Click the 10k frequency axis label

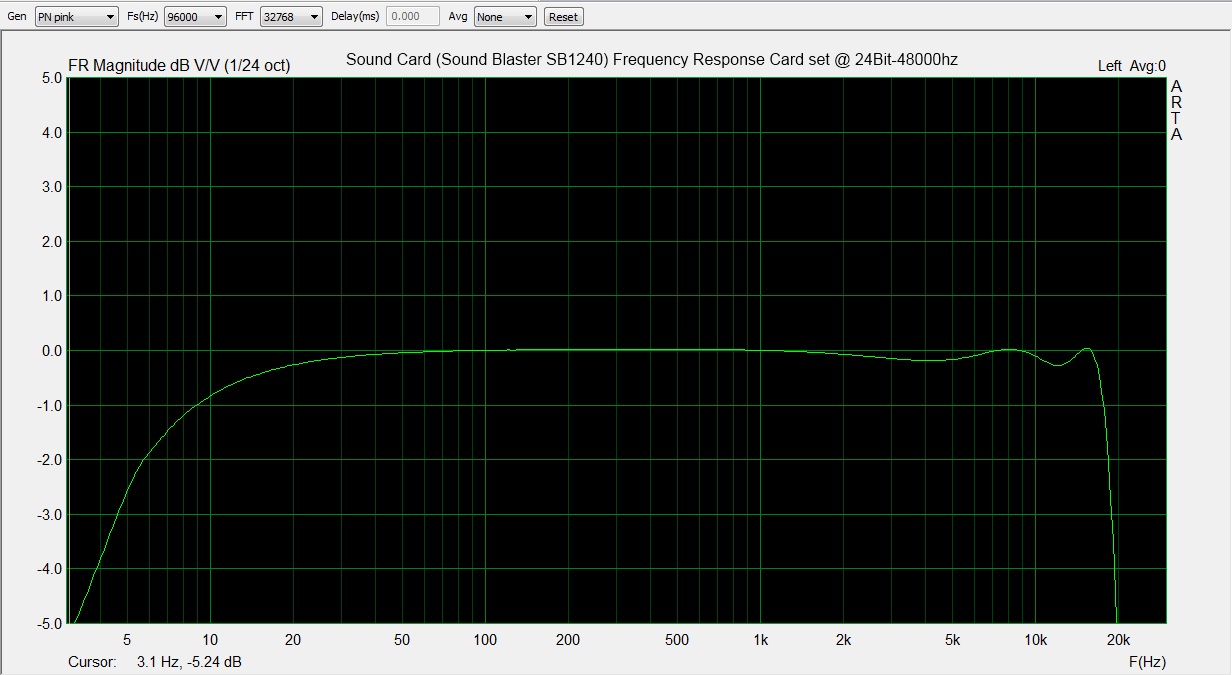pyautogui.click(x=1035, y=640)
